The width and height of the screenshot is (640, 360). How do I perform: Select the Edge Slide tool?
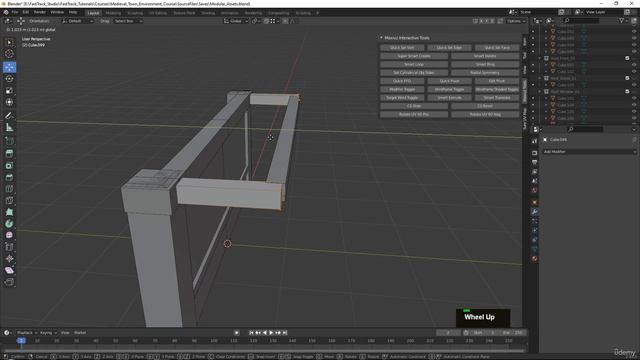(x=9, y=247)
